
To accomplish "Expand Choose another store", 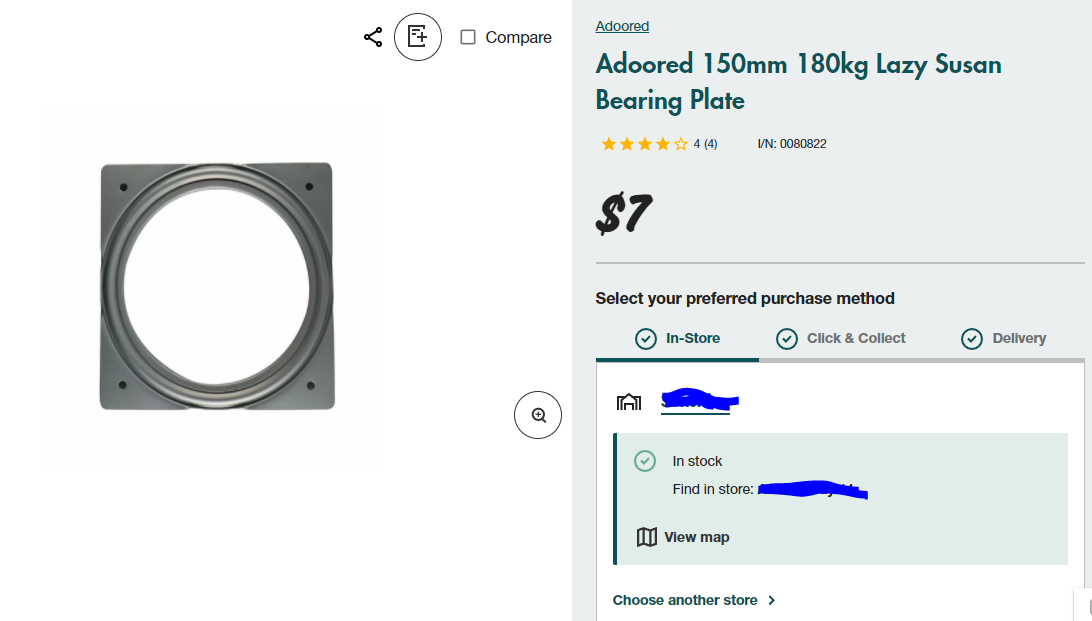I will pos(686,600).
